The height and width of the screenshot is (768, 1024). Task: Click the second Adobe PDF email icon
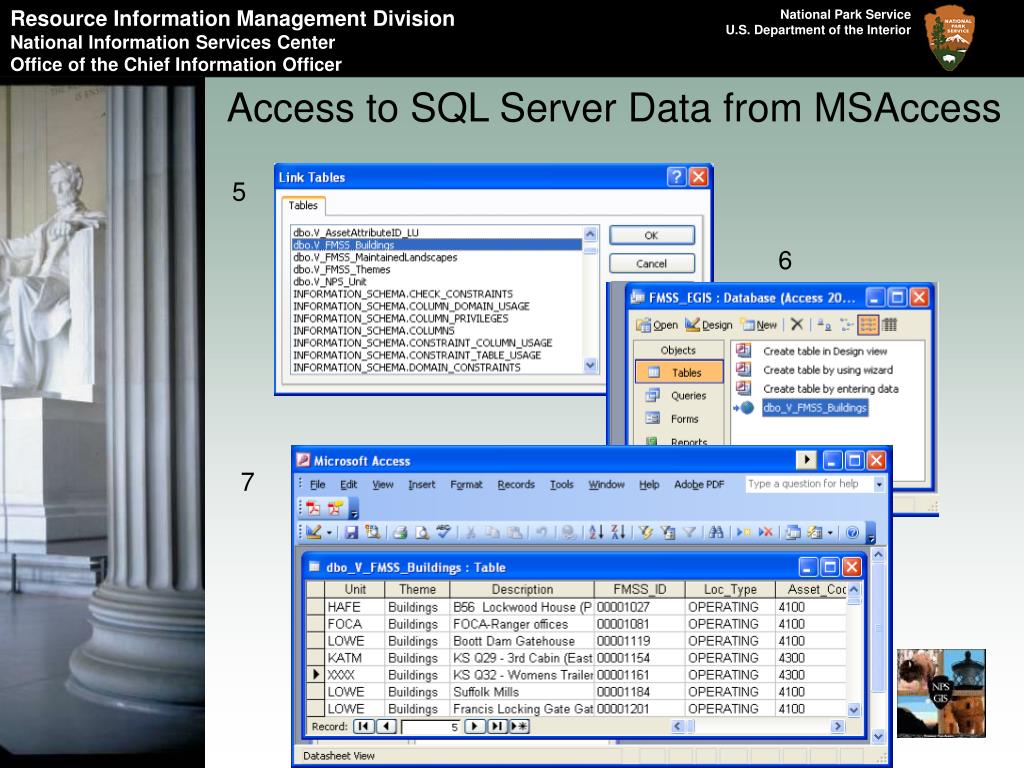click(335, 508)
